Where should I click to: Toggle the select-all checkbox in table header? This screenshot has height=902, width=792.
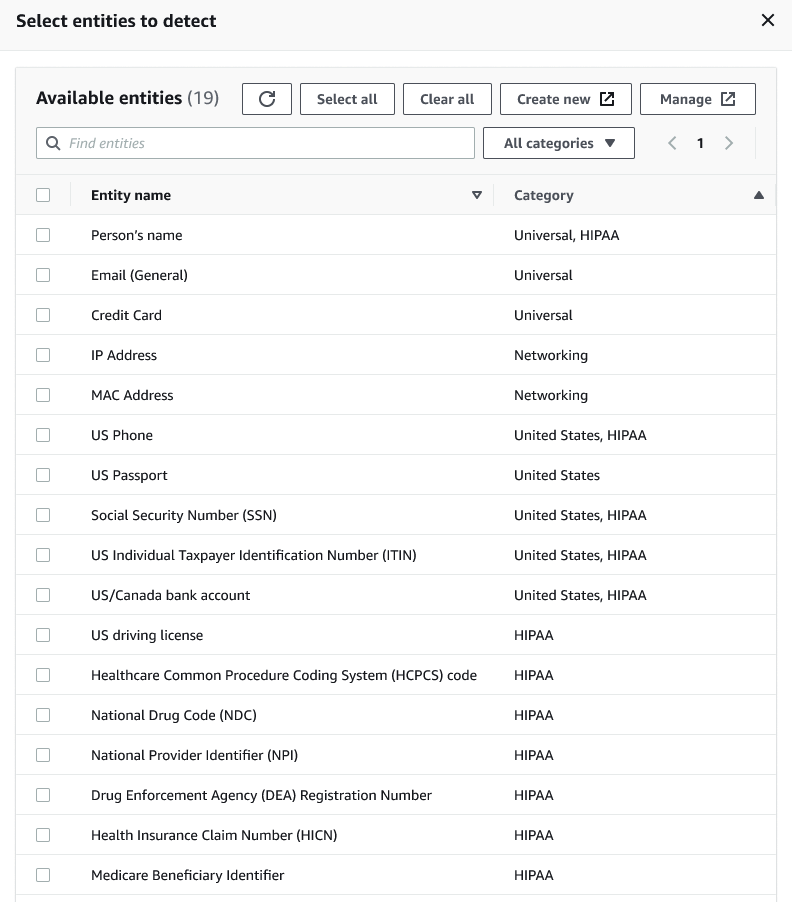(43, 195)
